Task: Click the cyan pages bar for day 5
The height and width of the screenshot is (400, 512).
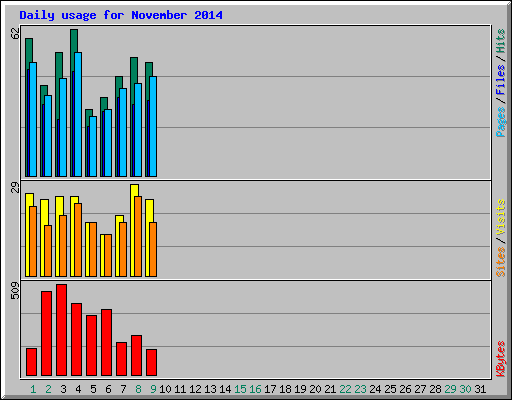Action: (93, 146)
